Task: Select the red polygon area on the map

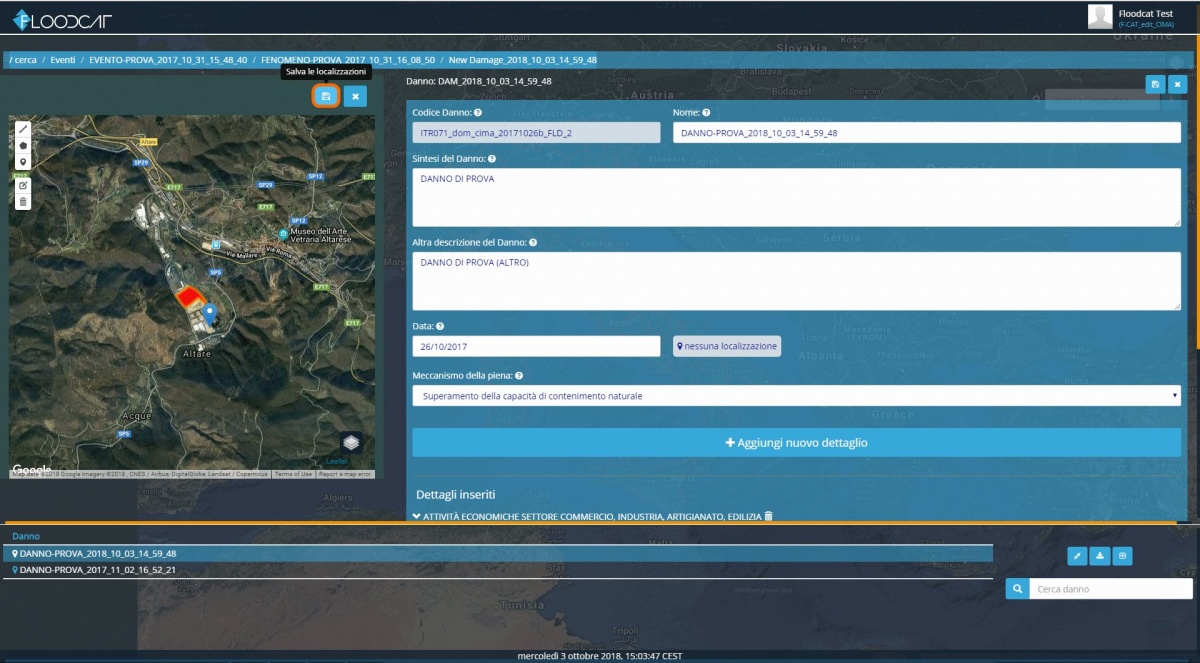Action: click(189, 297)
